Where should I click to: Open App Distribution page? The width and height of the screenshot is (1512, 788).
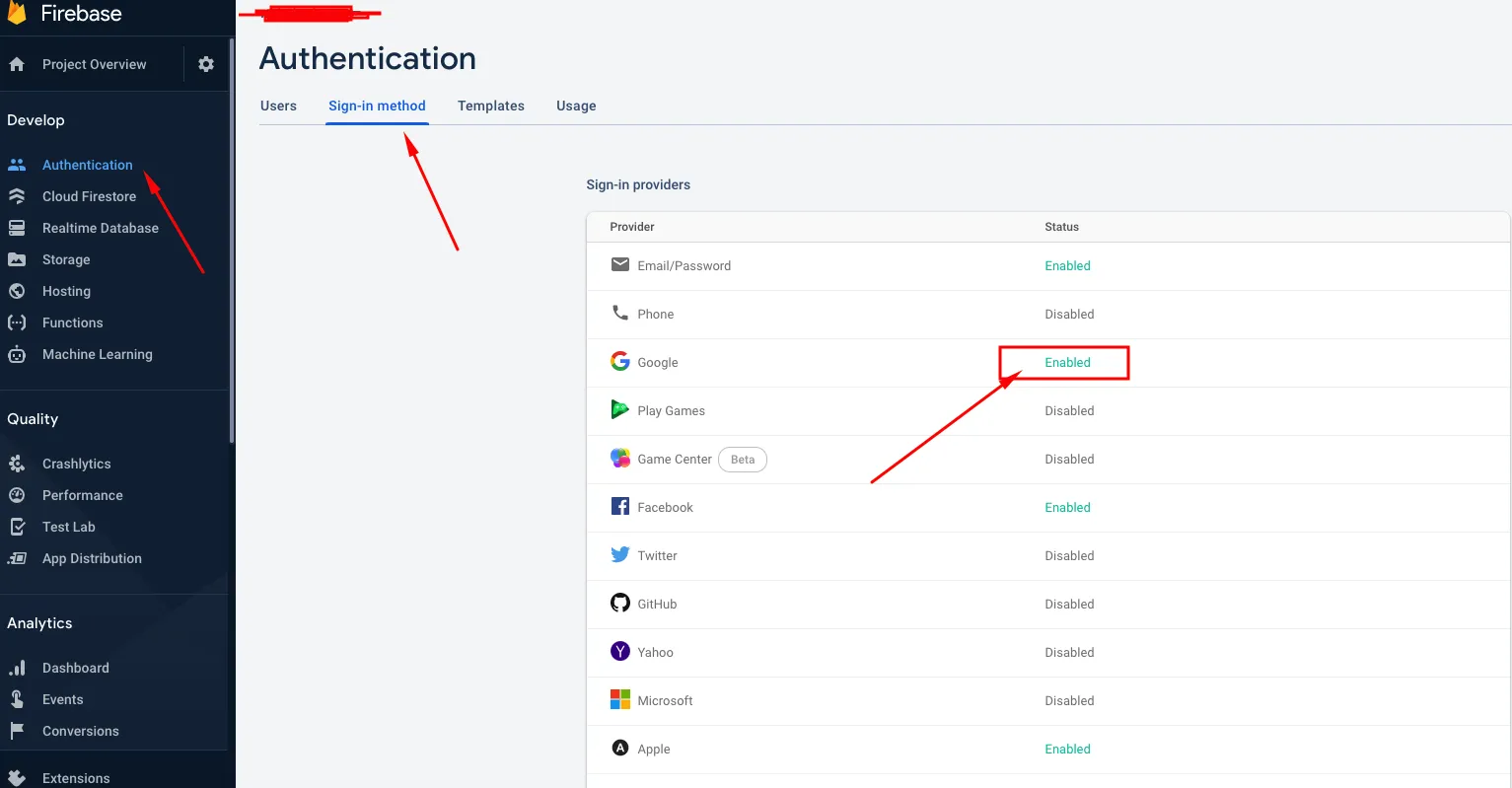(x=93, y=558)
